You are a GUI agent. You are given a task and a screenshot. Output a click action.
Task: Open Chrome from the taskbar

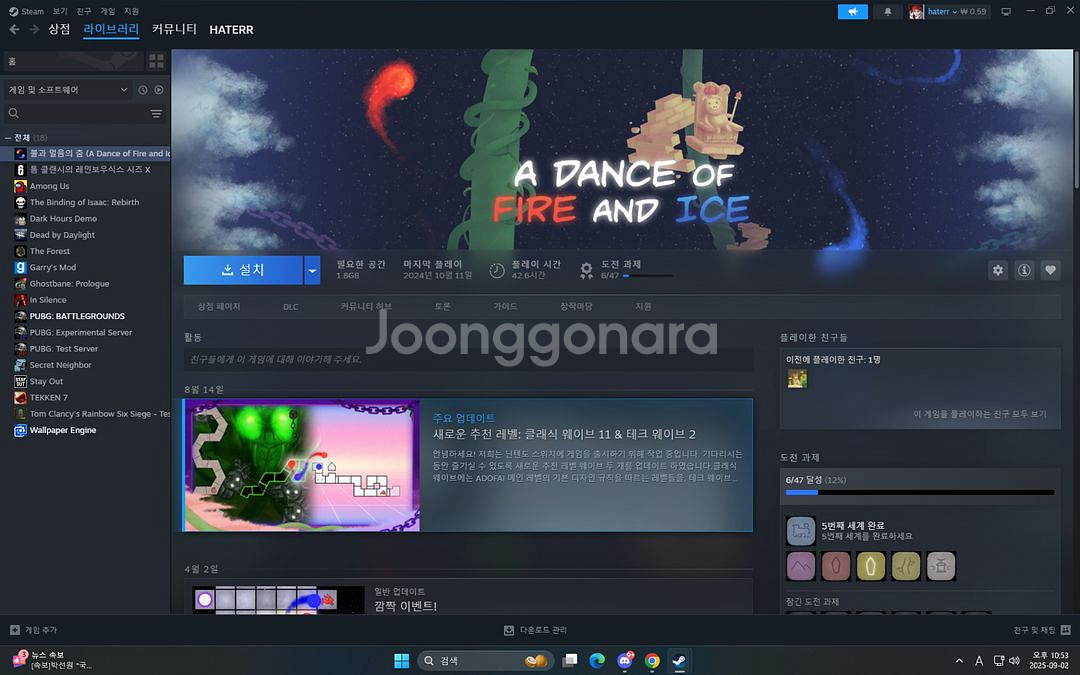pyautogui.click(x=652, y=661)
